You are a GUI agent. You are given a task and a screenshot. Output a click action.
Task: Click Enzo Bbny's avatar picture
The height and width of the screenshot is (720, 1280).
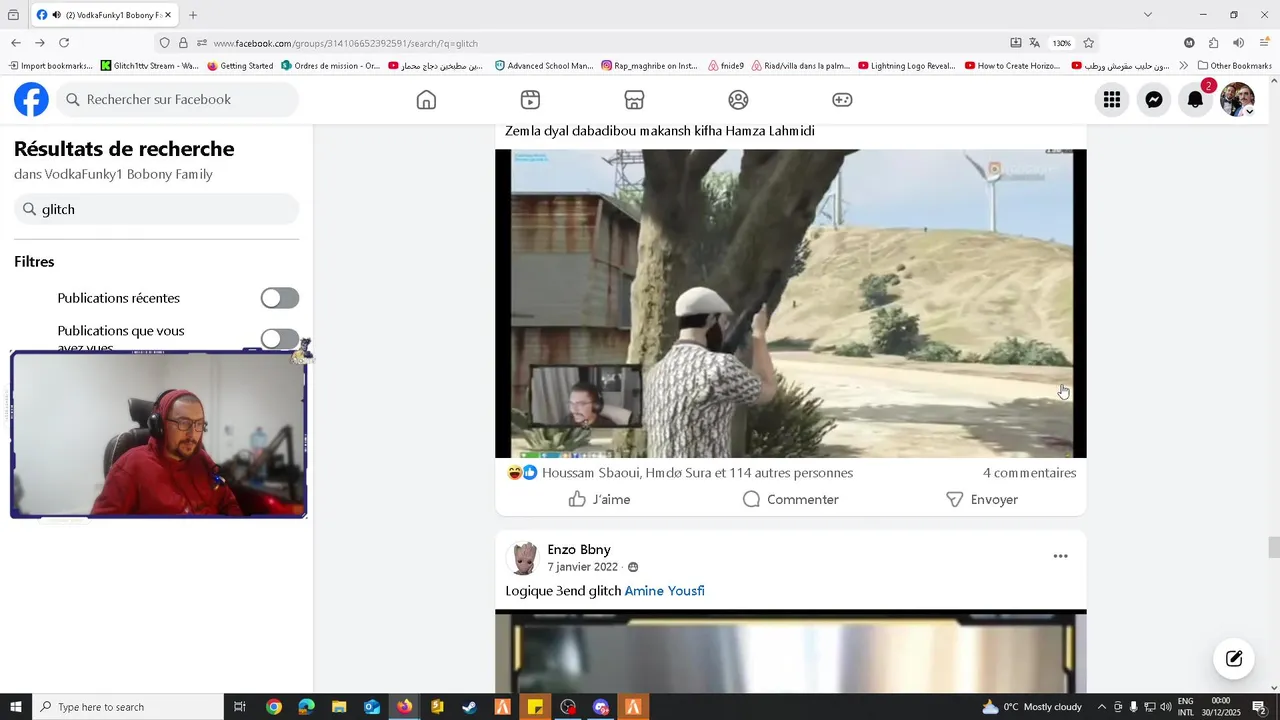pyautogui.click(x=522, y=557)
